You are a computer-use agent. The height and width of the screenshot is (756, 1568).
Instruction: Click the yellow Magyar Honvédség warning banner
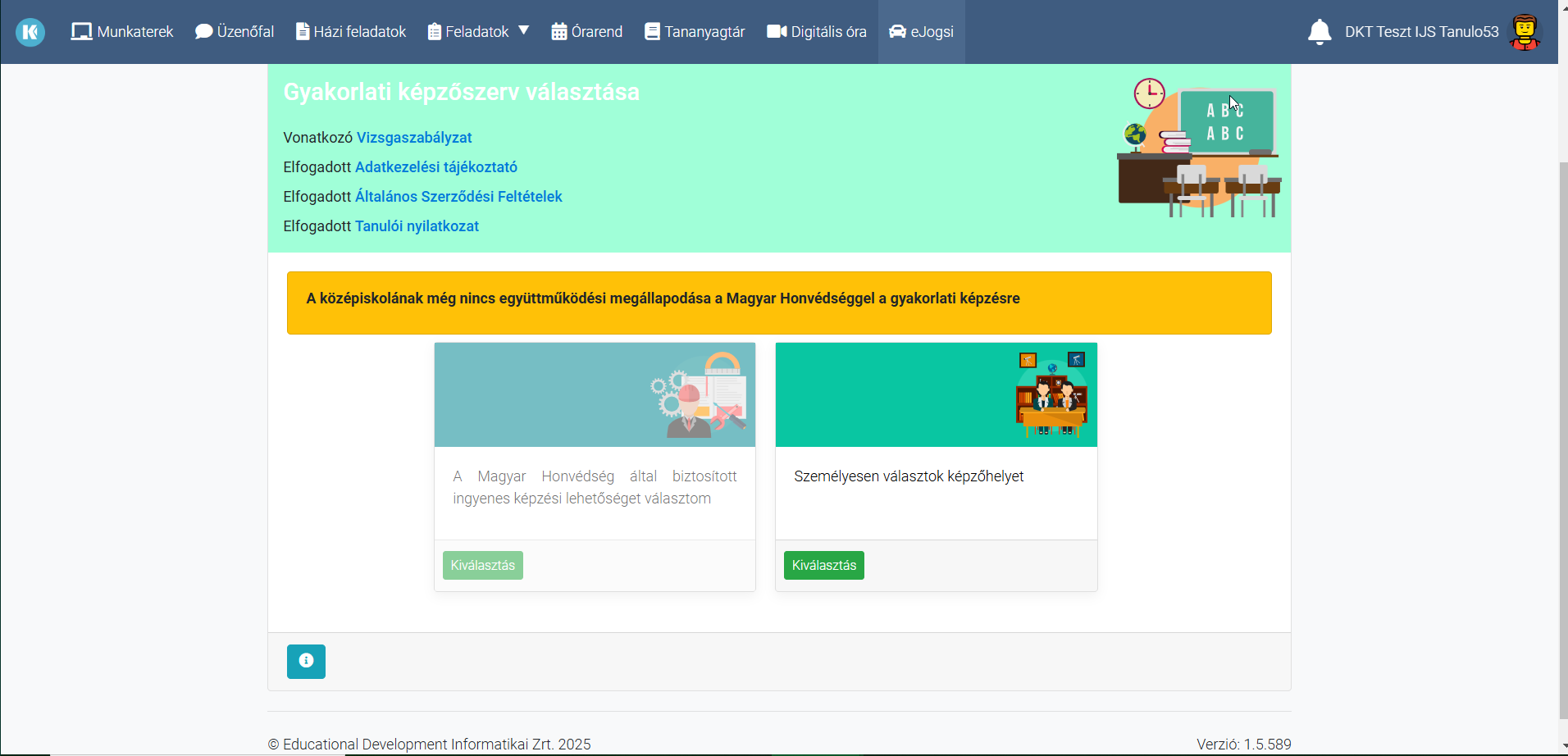pos(779,303)
